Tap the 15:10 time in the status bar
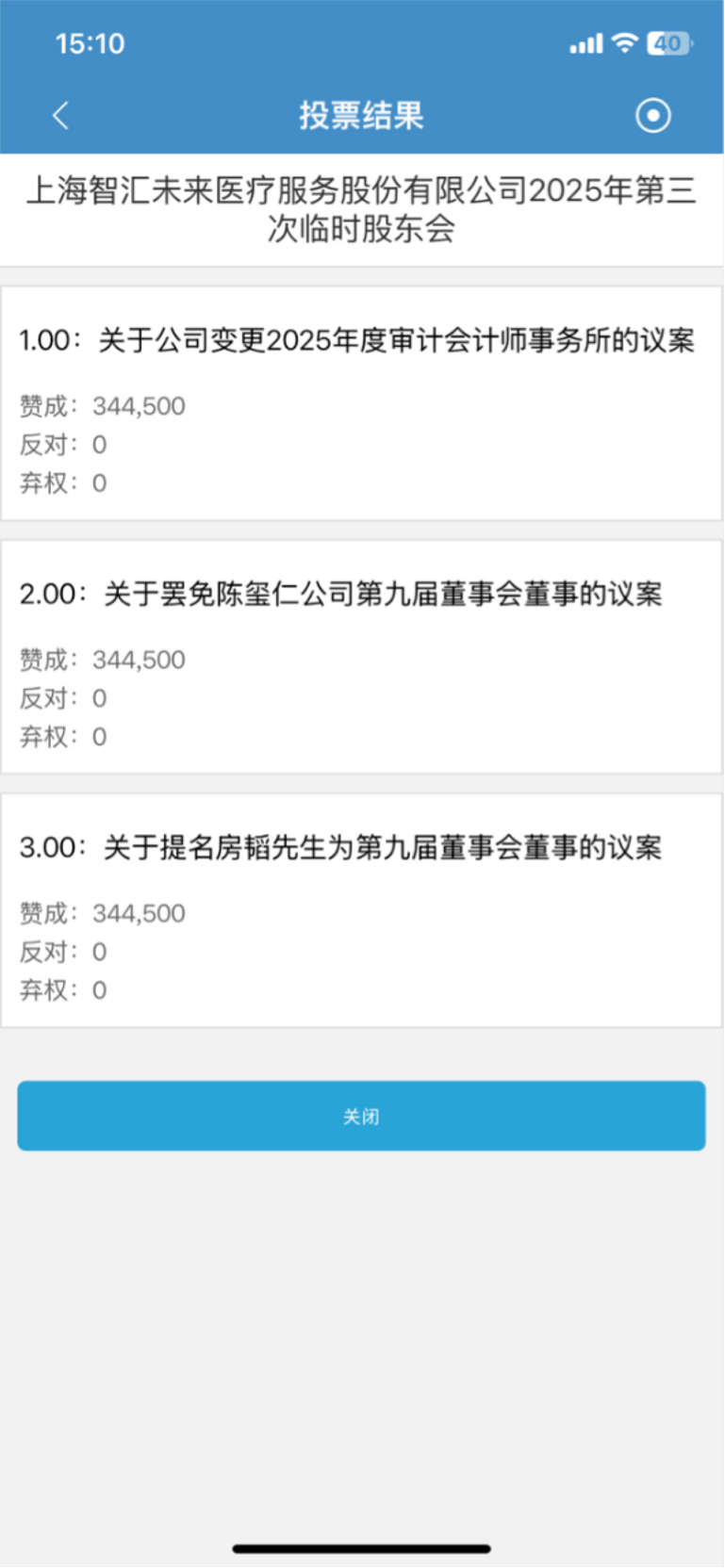Screen dimensions: 725x1568 (x=90, y=43)
